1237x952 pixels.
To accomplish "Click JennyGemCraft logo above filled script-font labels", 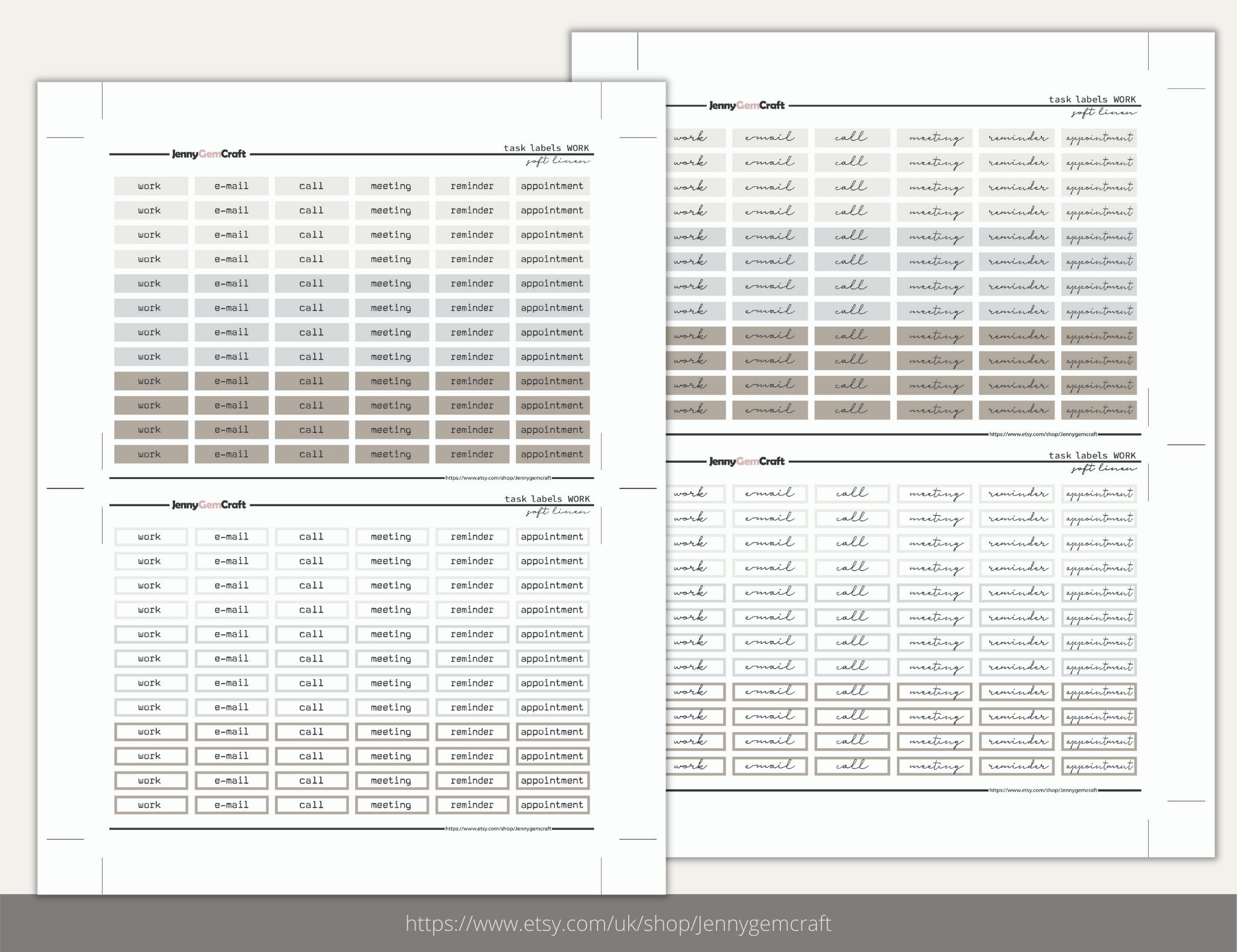I will (x=747, y=105).
